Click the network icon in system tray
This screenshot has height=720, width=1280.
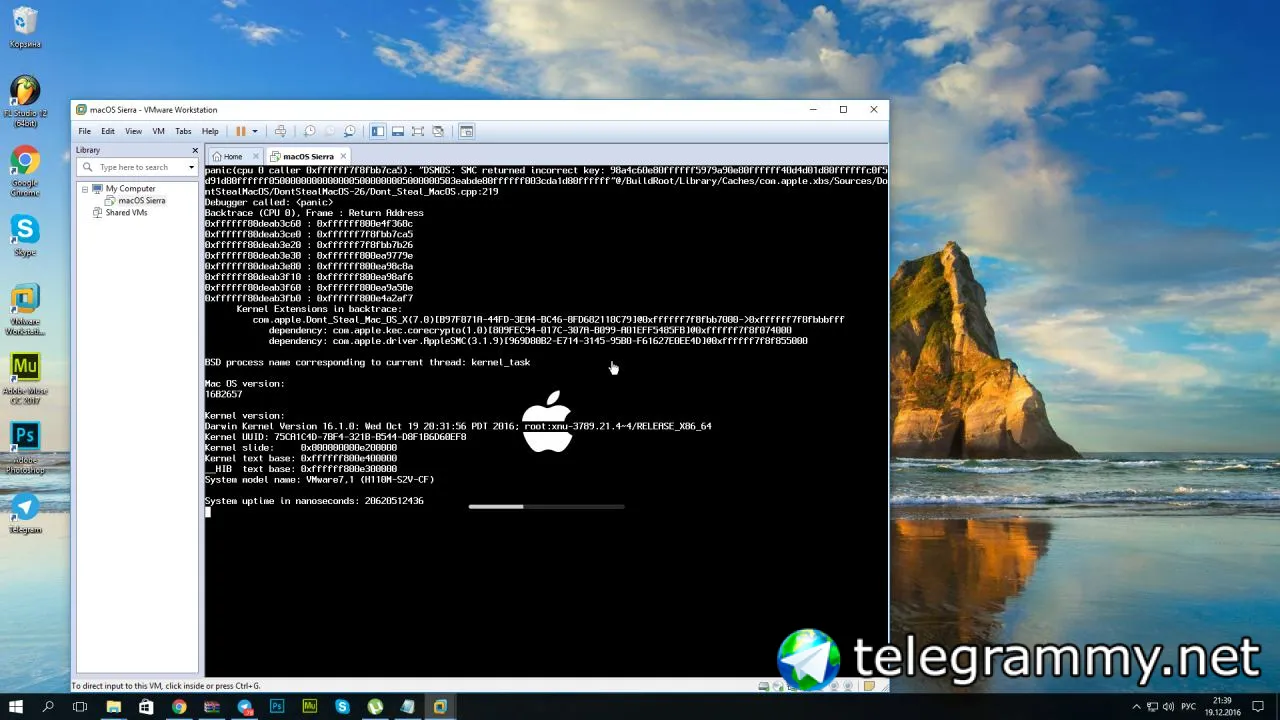click(1153, 707)
